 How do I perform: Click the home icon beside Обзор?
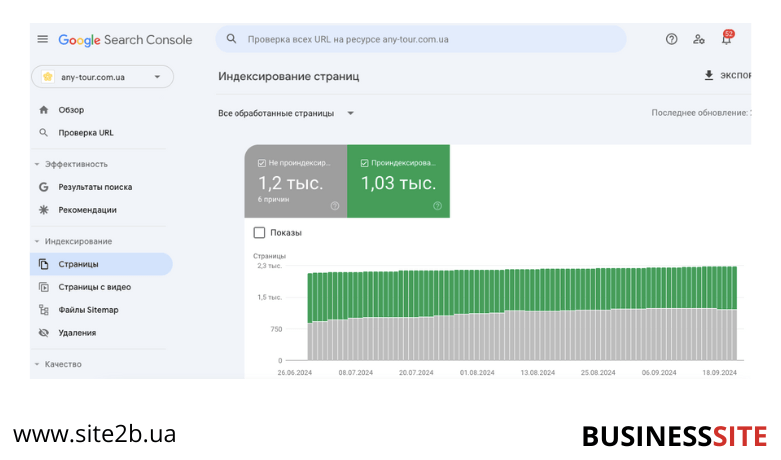point(44,110)
